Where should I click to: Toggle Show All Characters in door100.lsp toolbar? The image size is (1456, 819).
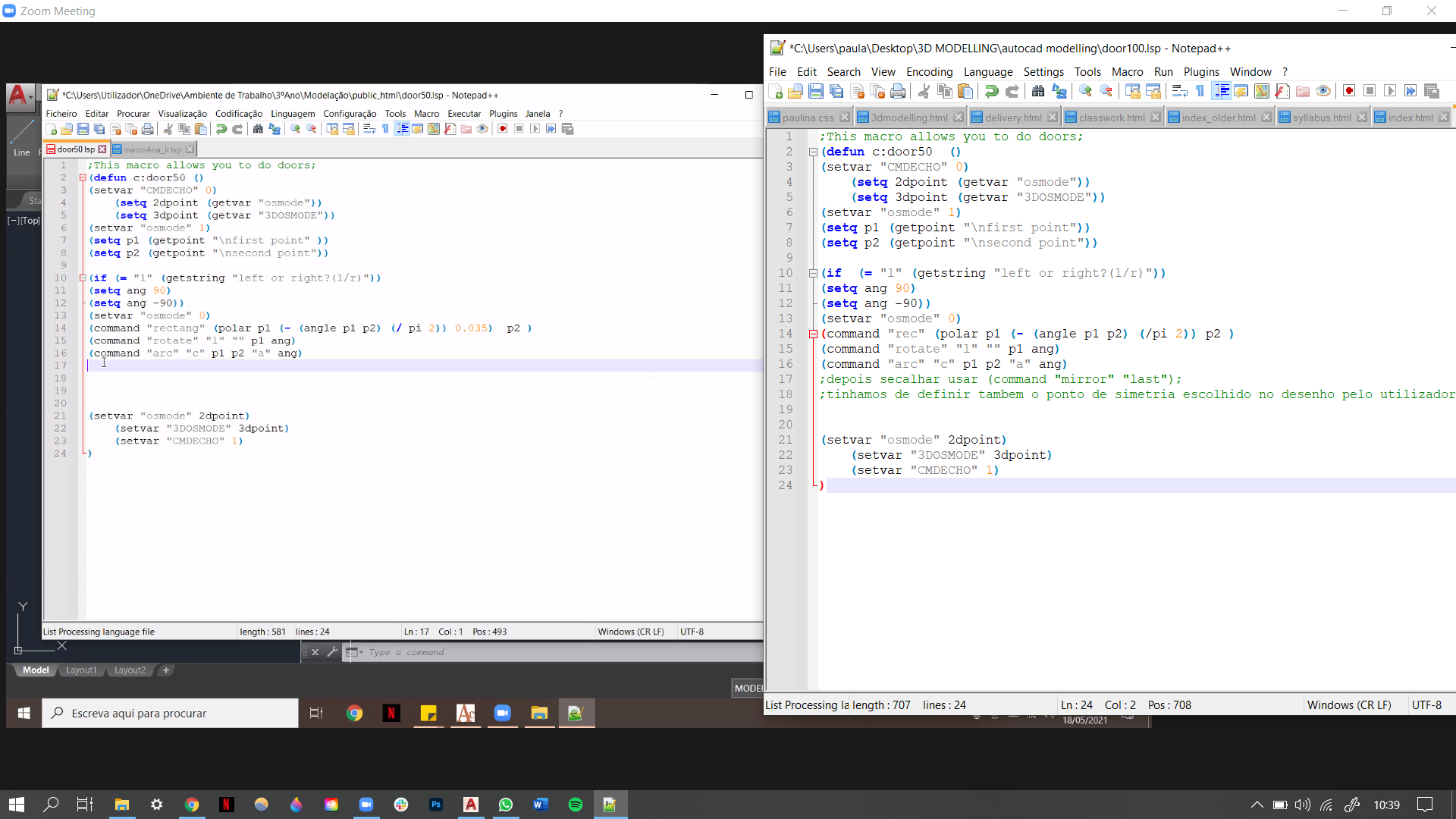pyautogui.click(x=1200, y=92)
